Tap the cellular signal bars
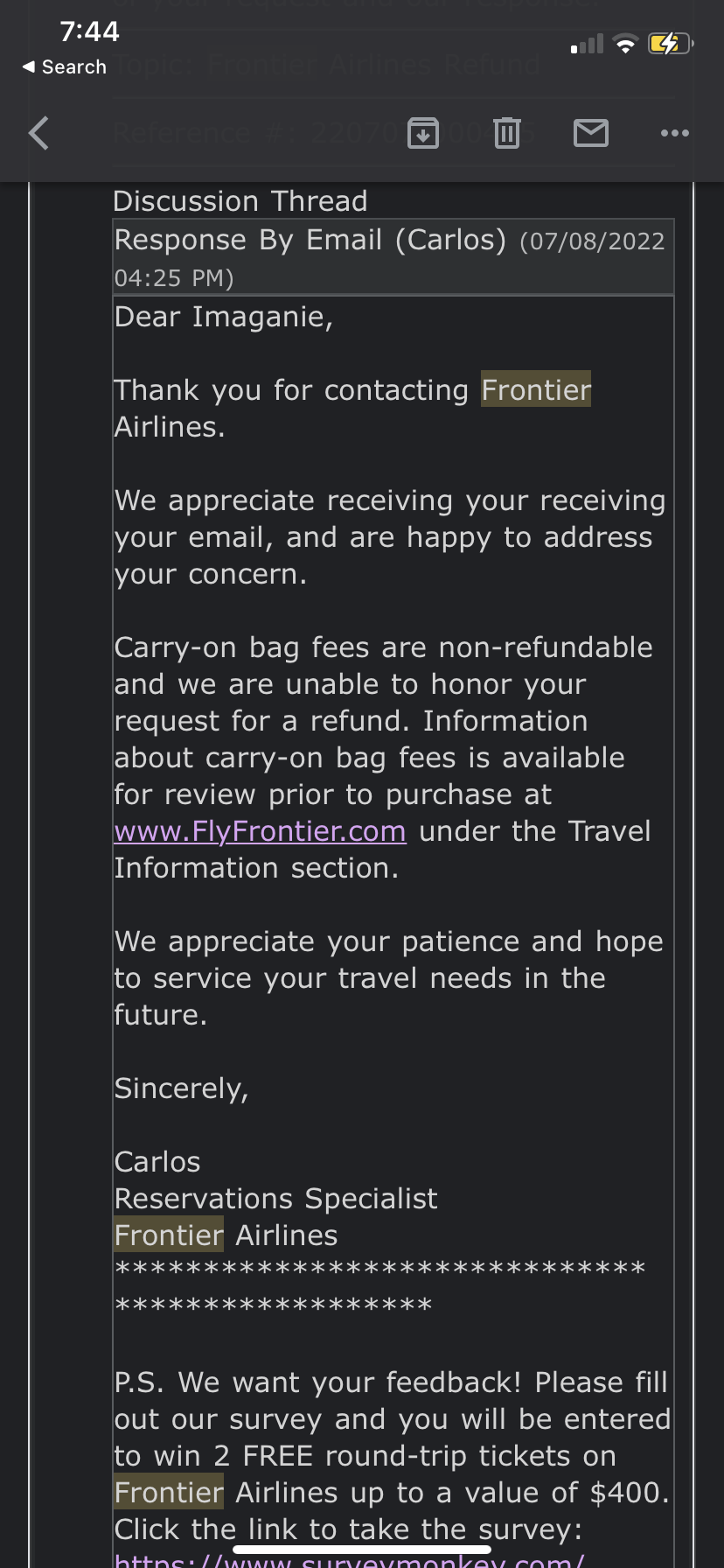Screen dimensions: 724x1568 (x=587, y=44)
